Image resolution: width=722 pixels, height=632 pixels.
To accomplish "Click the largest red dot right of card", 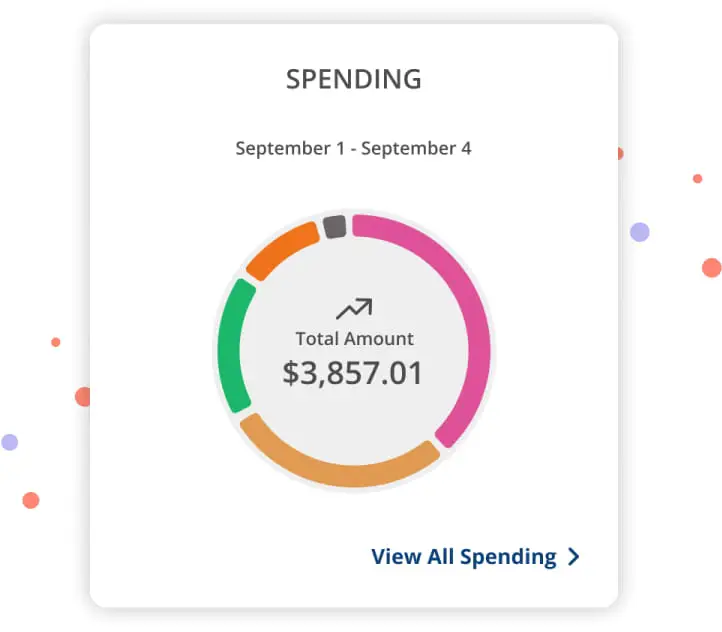I will click(711, 267).
